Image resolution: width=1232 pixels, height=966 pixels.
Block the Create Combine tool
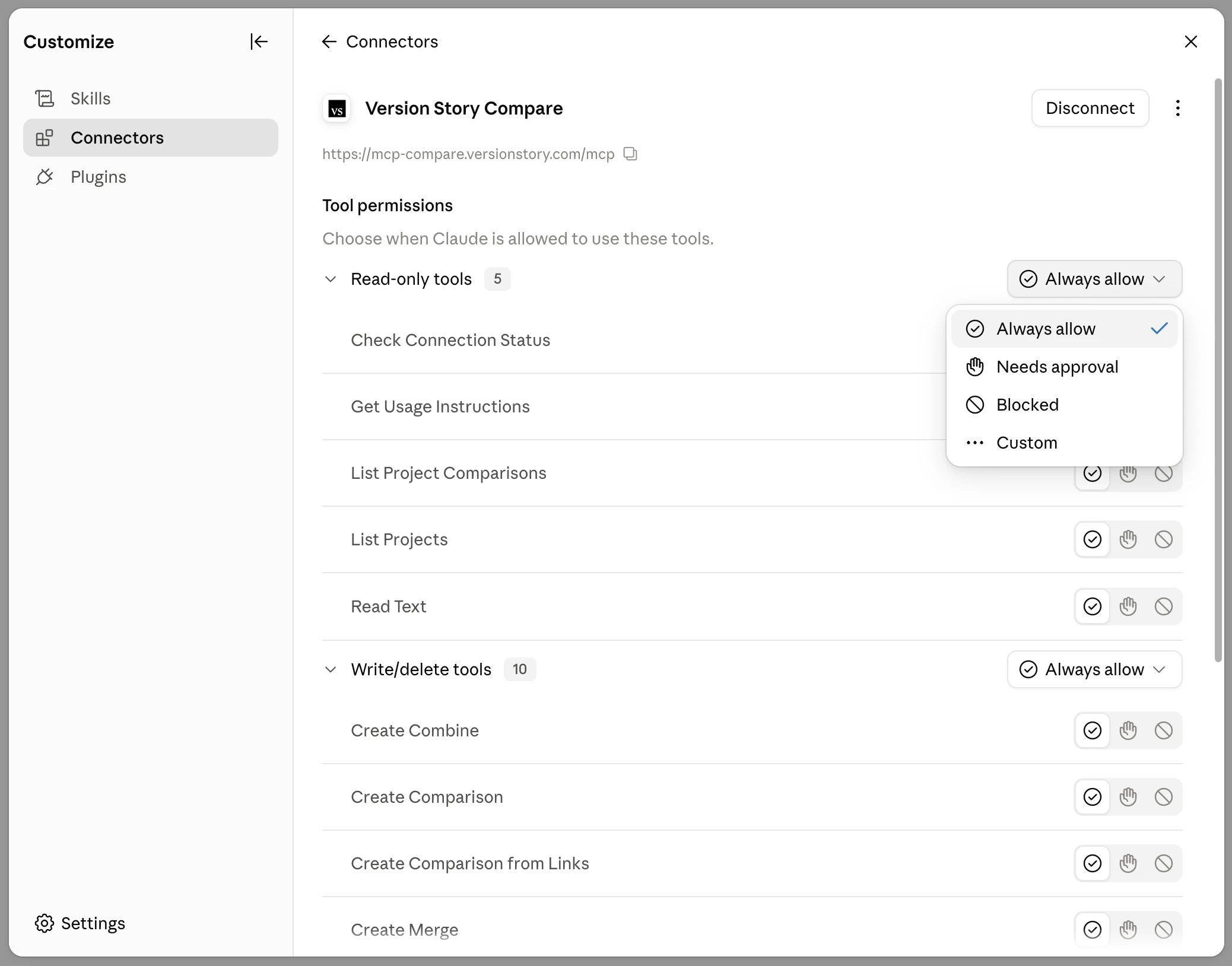tap(1164, 730)
